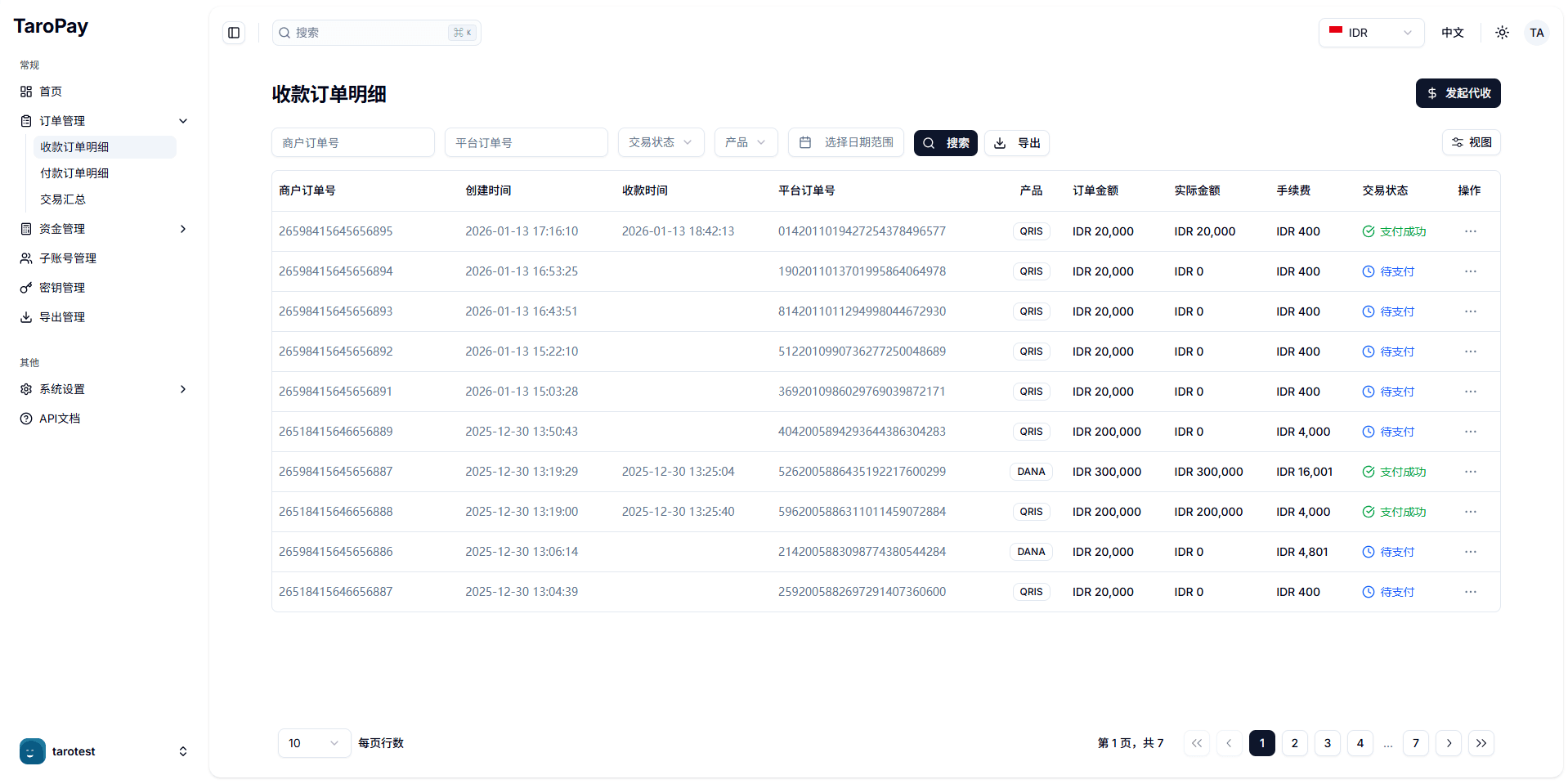Screen dimensions: 1568x784
Task: Open the IDR currency dropdown
Action: tap(1370, 33)
